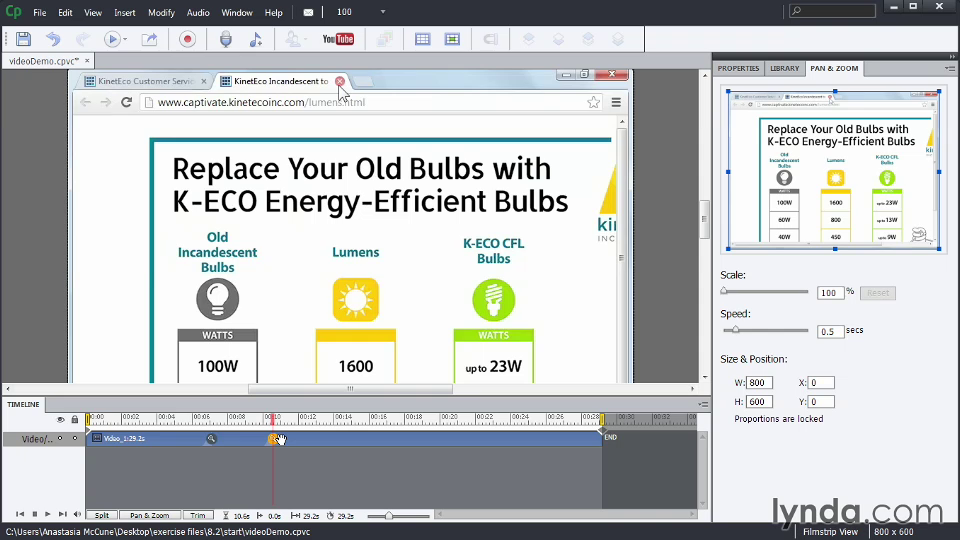Open the Help menu
Screen dimensions: 960x540
(x=274, y=12)
